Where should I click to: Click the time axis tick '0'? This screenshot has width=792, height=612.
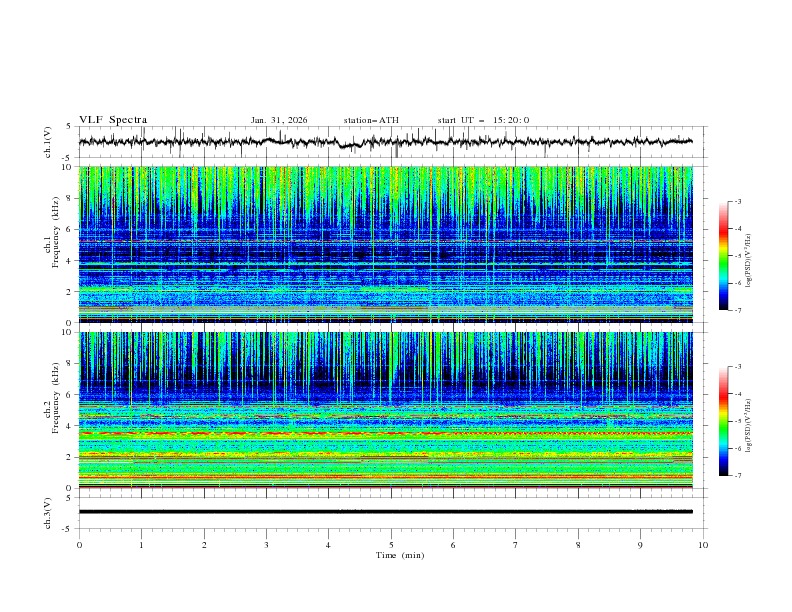pos(79,545)
